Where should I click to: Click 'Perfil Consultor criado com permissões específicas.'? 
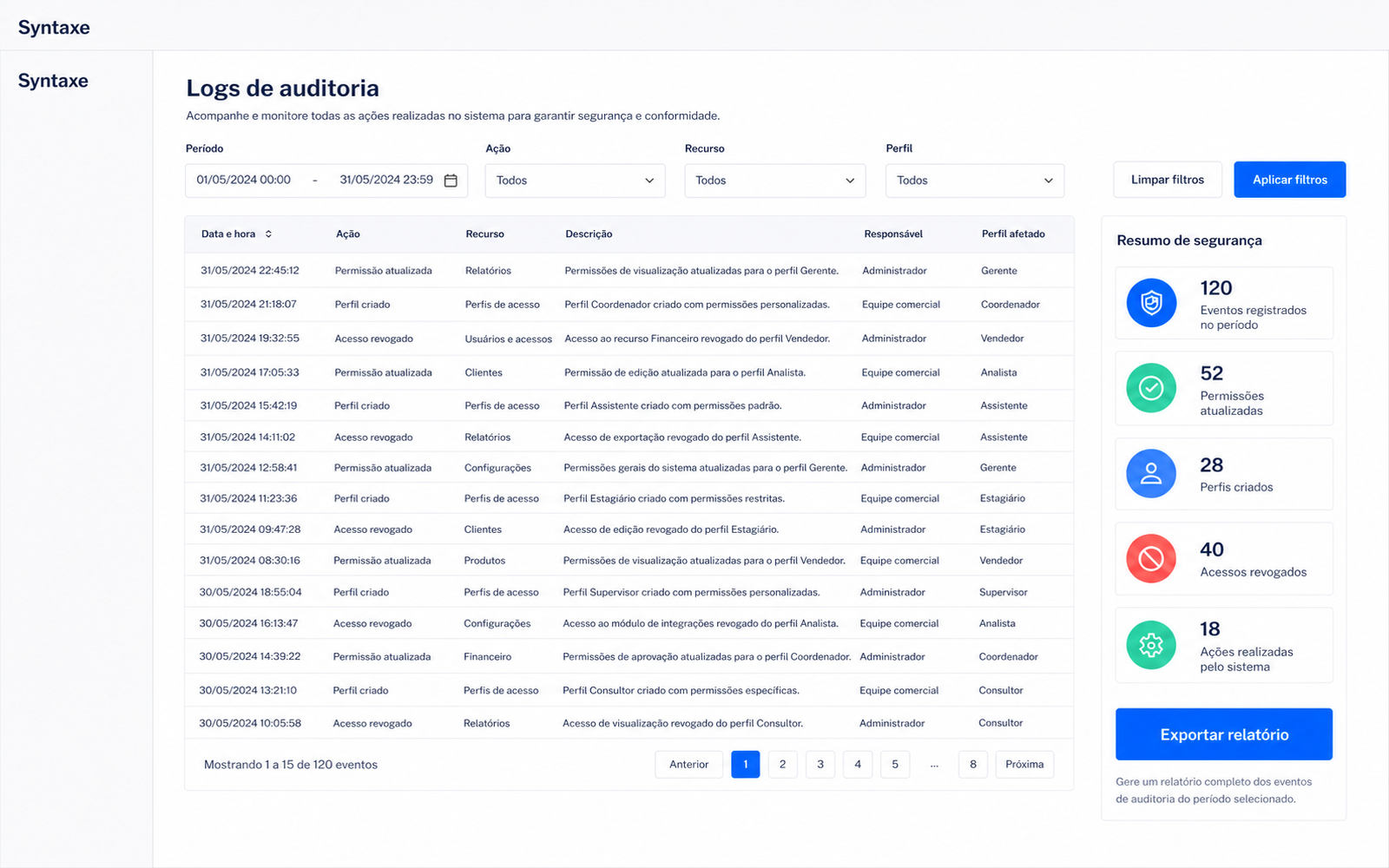[681, 691]
